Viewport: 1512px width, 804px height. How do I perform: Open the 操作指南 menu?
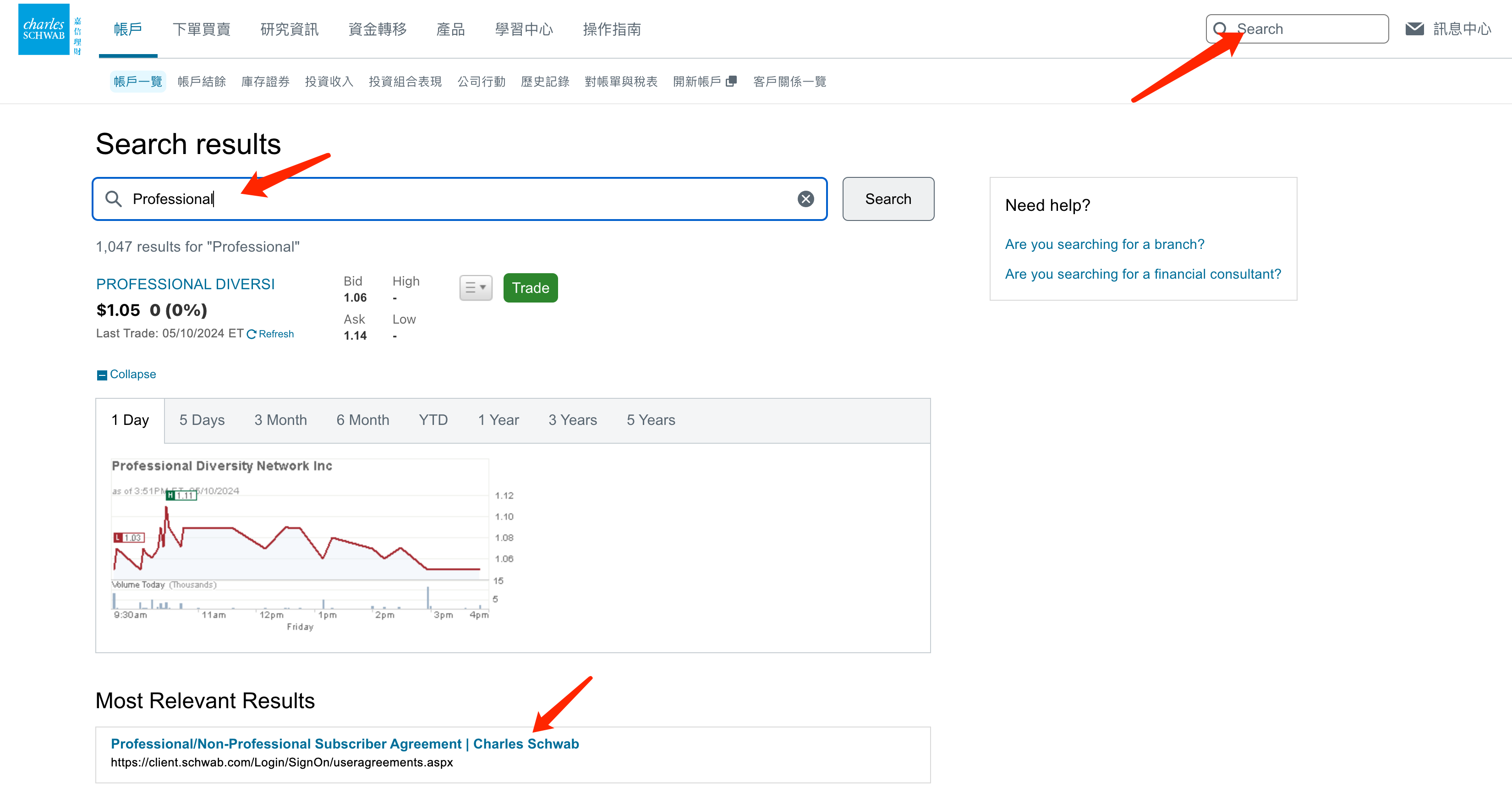coord(612,29)
